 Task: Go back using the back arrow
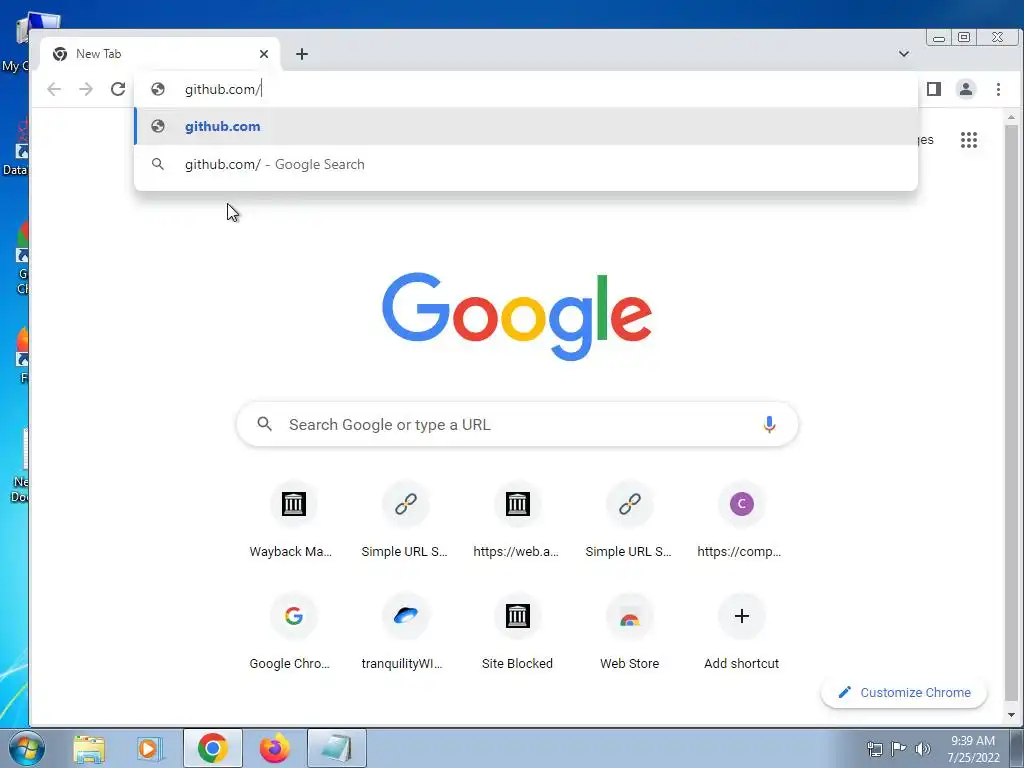[54, 89]
